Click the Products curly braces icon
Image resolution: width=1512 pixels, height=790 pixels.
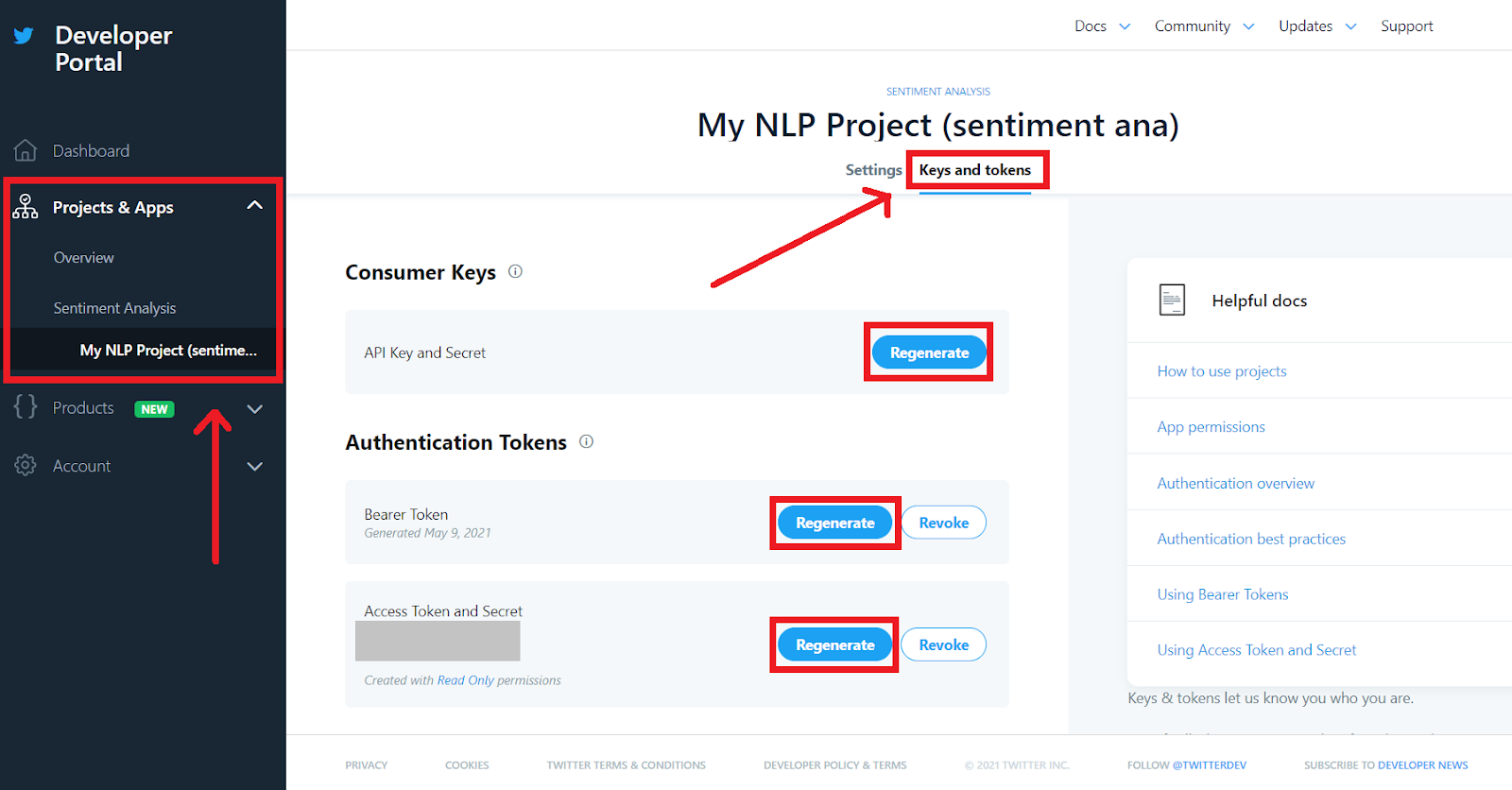click(x=26, y=407)
